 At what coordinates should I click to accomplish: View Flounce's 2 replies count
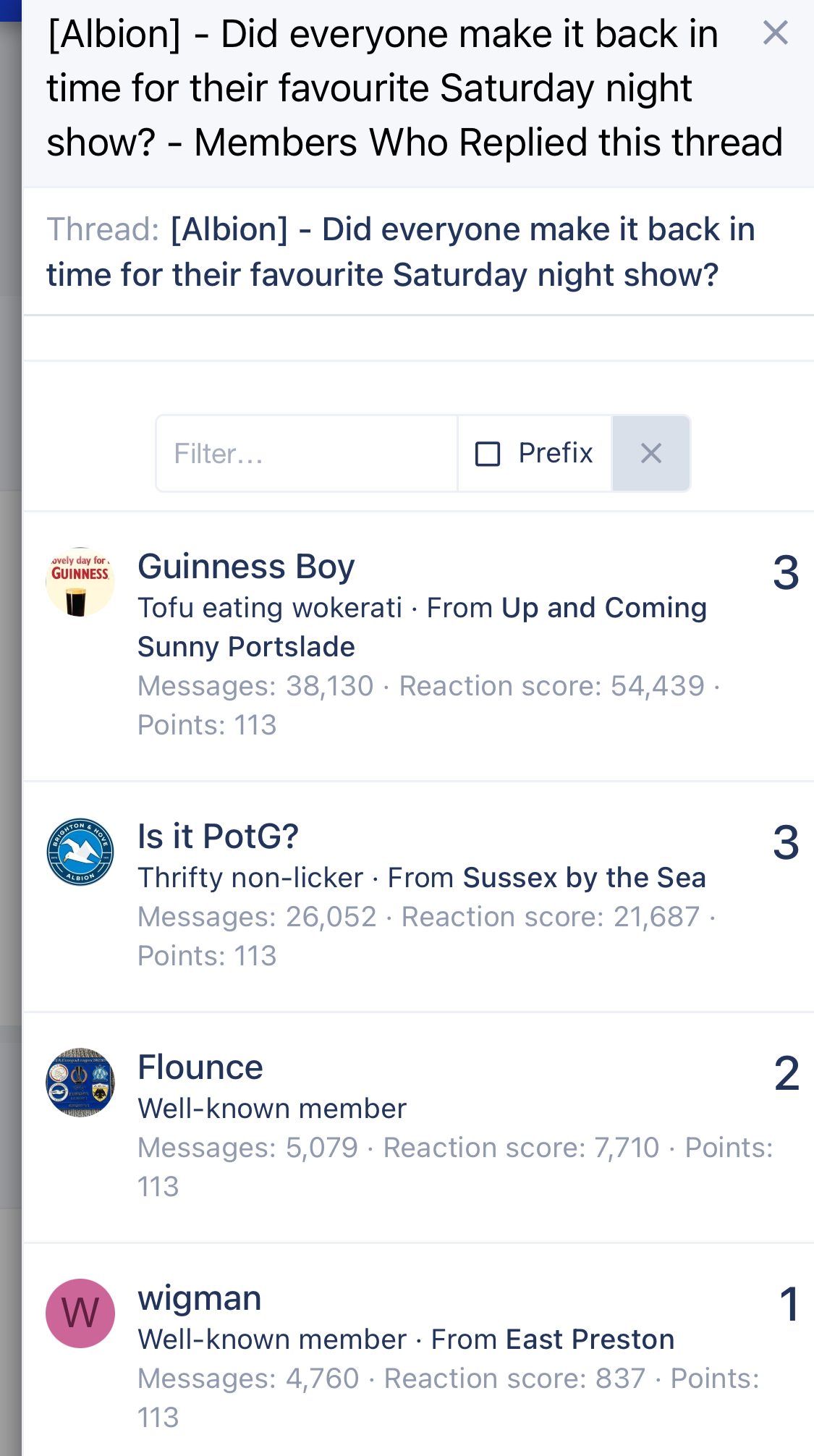(787, 1074)
